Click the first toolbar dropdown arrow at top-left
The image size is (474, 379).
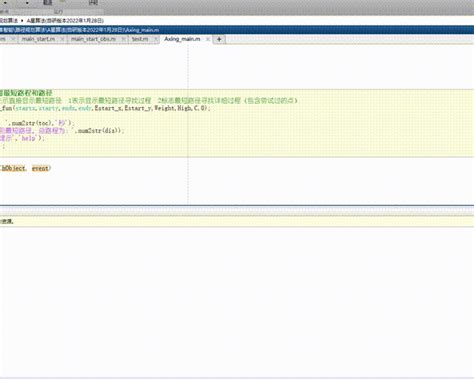tap(5, 3)
